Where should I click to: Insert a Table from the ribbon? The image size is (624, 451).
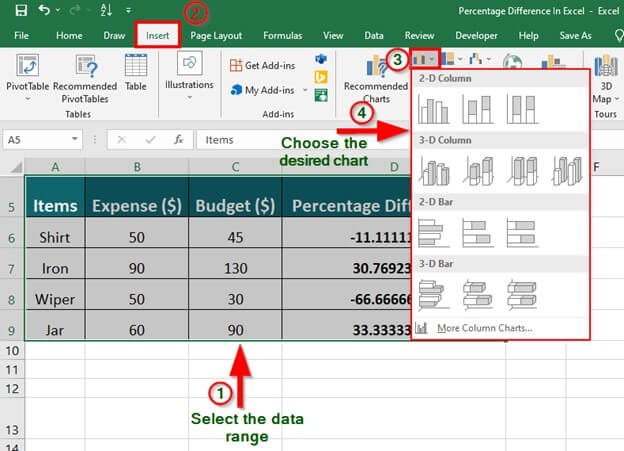coord(136,72)
